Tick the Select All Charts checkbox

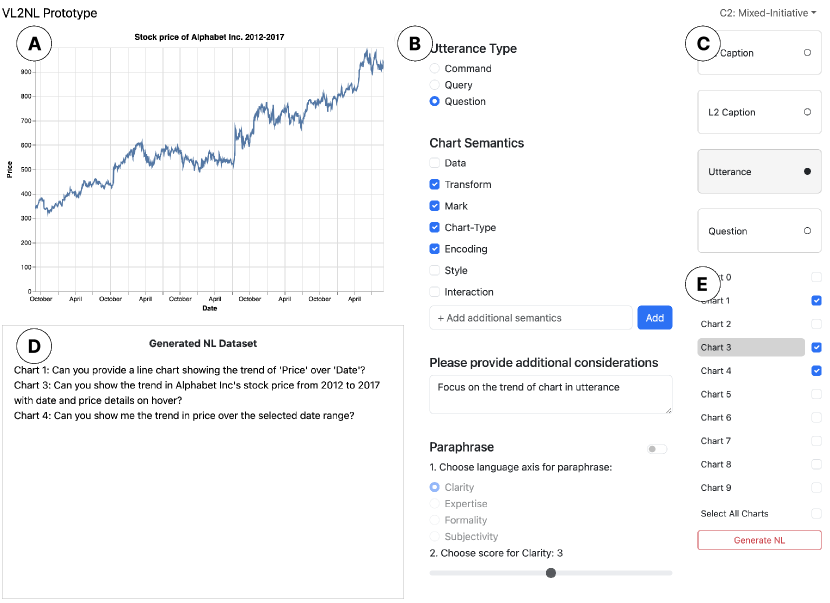click(817, 514)
